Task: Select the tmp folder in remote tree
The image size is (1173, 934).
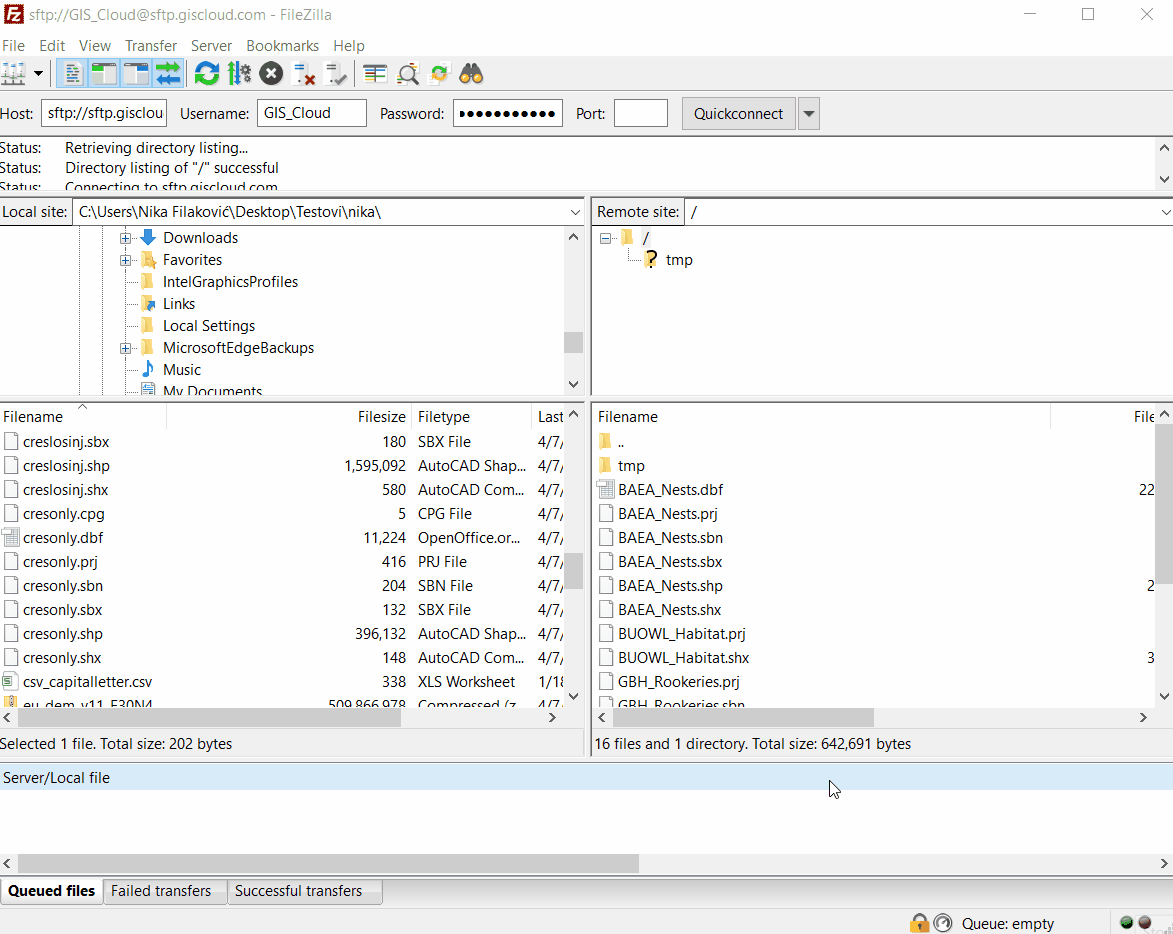Action: (x=679, y=259)
